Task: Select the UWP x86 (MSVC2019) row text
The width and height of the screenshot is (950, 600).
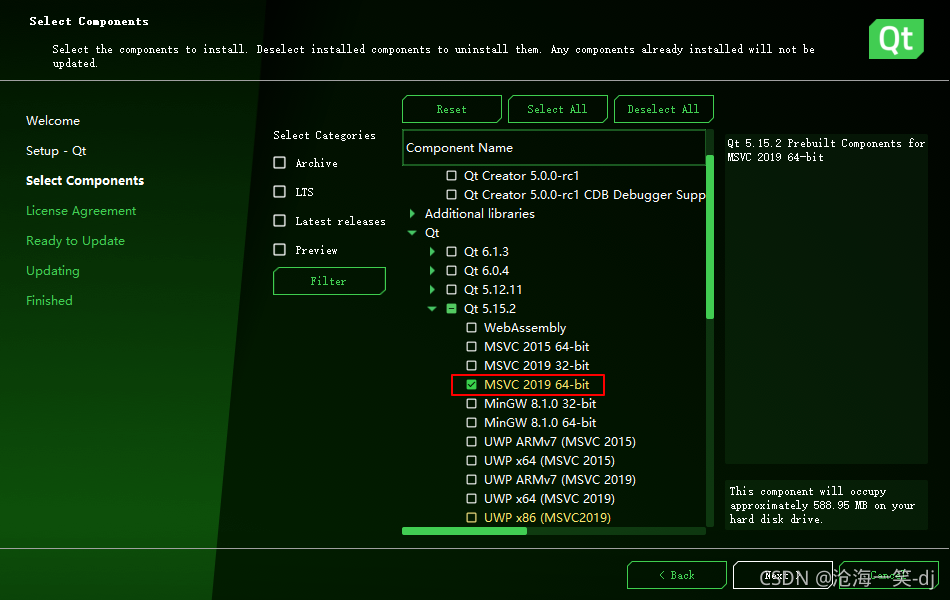Action: (x=547, y=518)
